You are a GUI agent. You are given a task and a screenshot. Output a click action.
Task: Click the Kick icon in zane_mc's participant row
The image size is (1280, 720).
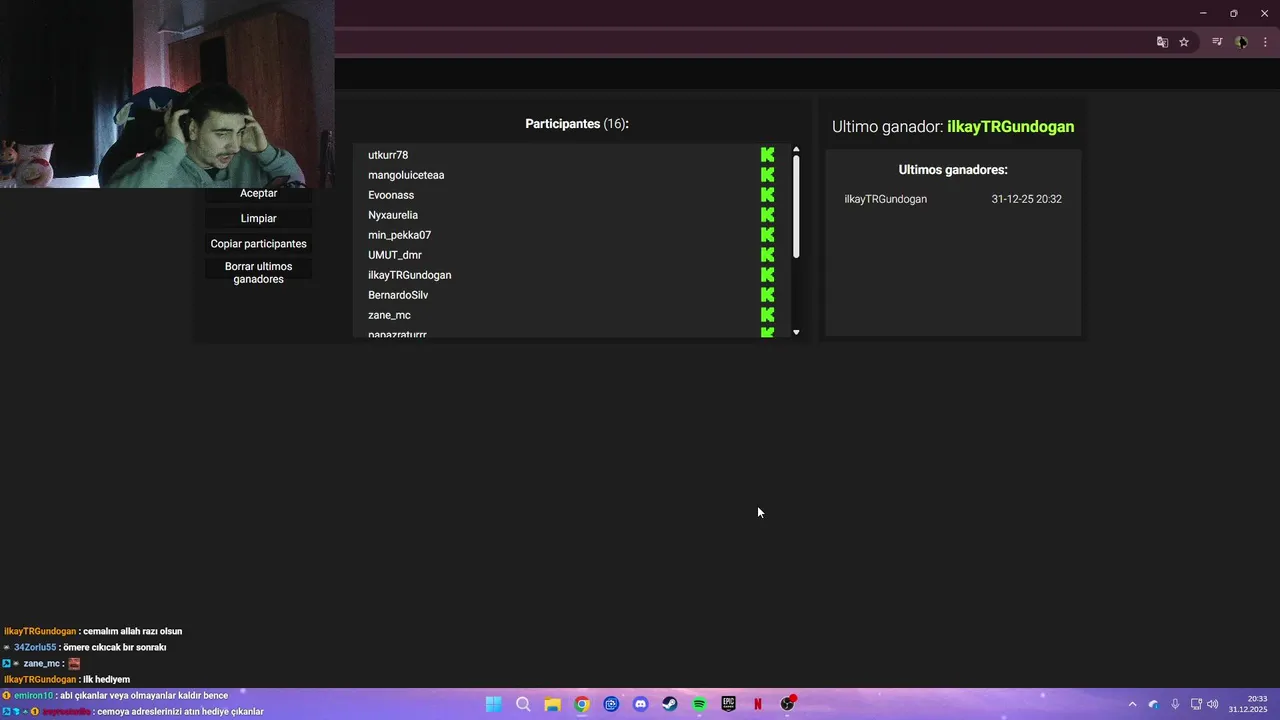(x=767, y=315)
